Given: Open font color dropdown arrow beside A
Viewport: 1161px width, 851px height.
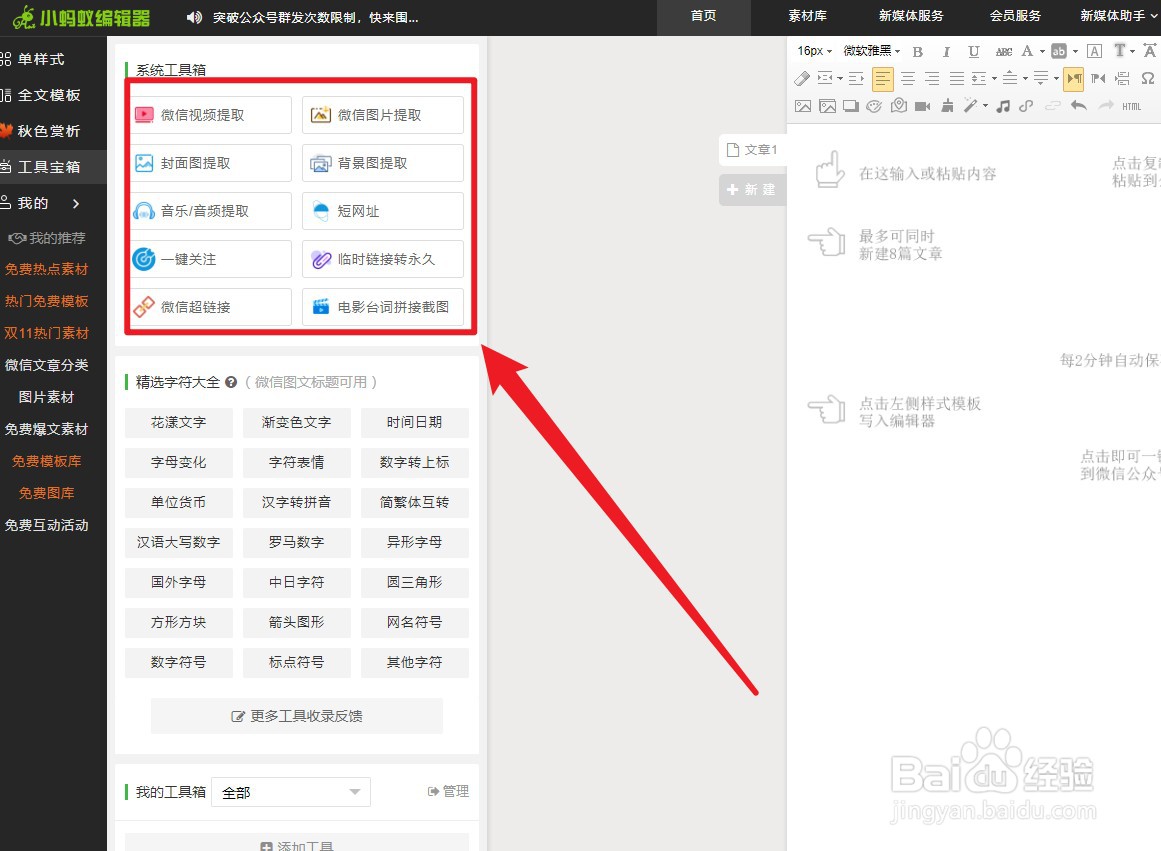Looking at the screenshot, I should [x=1042, y=51].
